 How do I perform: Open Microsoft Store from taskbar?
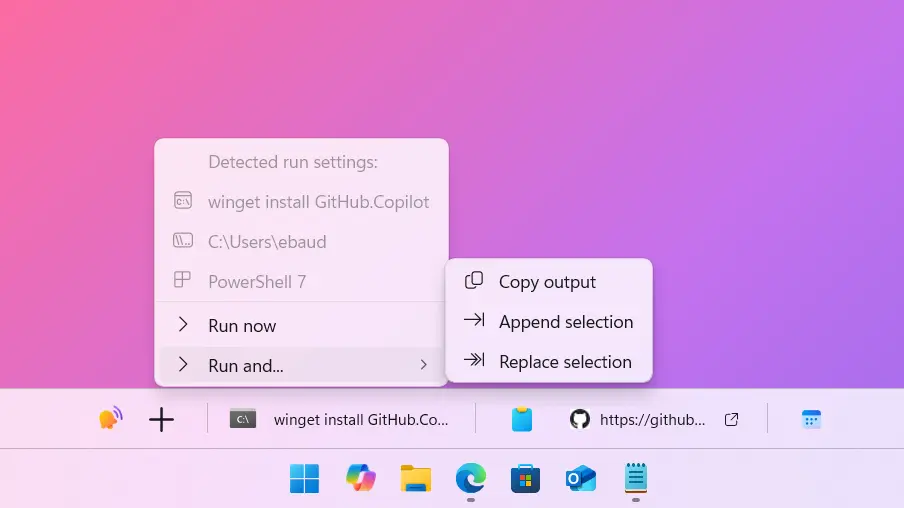(x=525, y=478)
